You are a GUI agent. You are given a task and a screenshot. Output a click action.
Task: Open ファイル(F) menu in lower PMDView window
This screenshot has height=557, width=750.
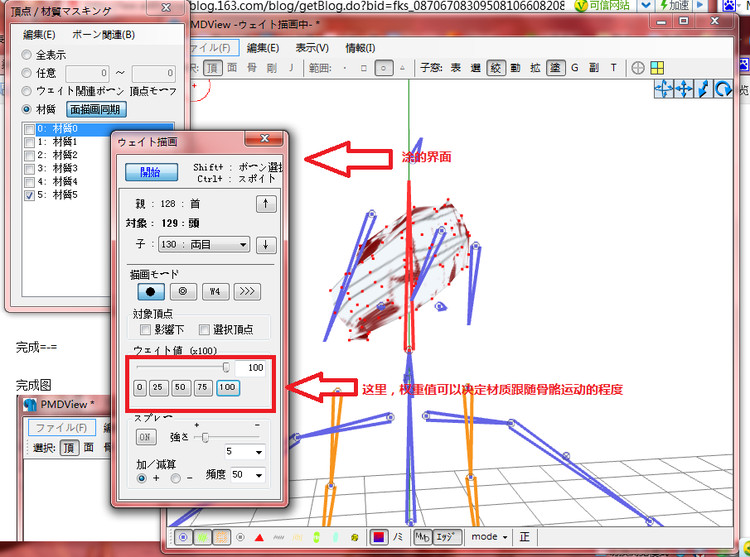click(62, 427)
